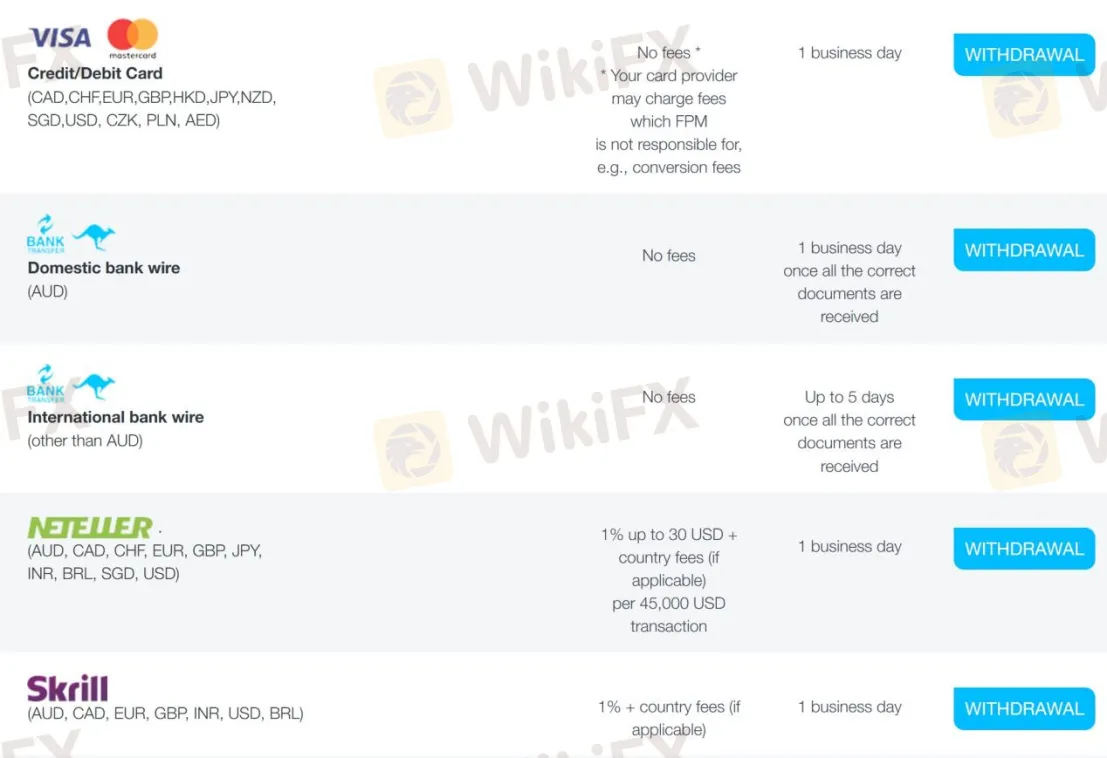1107x758 pixels.
Task: Click the Neteller supported currencies text
Action: click(x=145, y=562)
